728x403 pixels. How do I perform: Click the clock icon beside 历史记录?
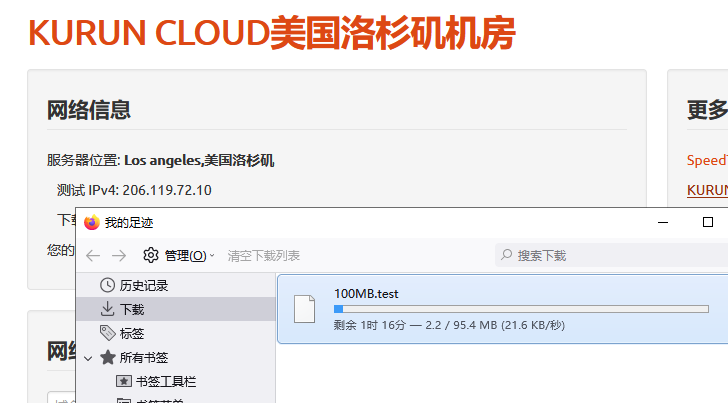tap(107, 285)
